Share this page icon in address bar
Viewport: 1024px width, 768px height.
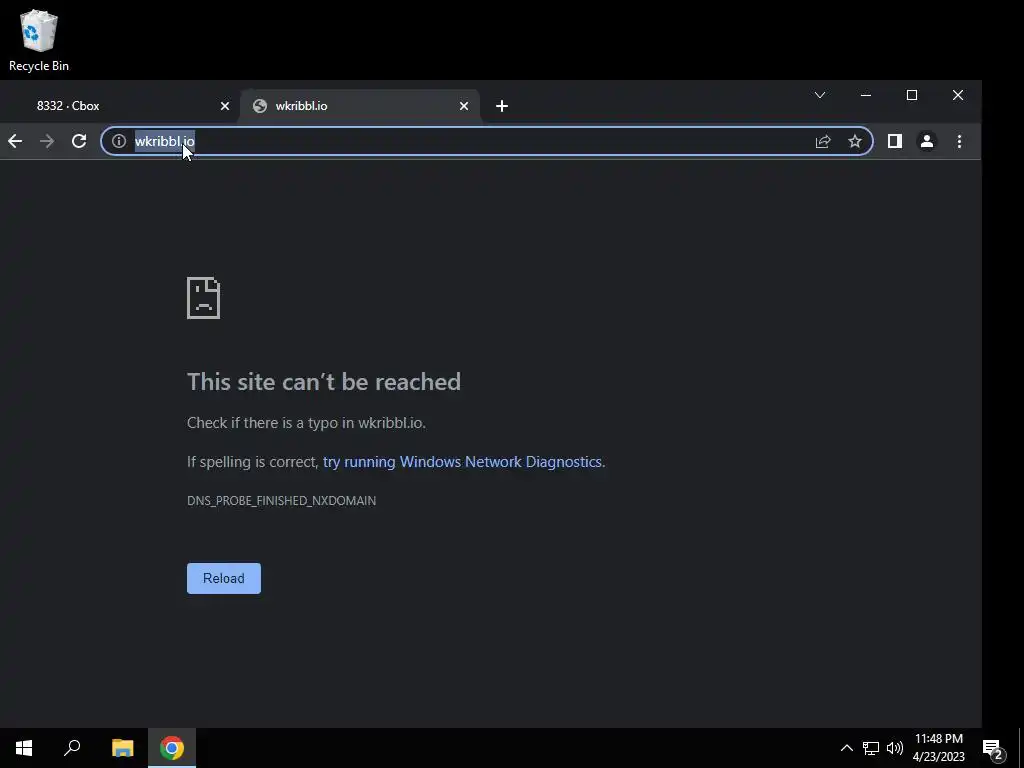point(823,141)
